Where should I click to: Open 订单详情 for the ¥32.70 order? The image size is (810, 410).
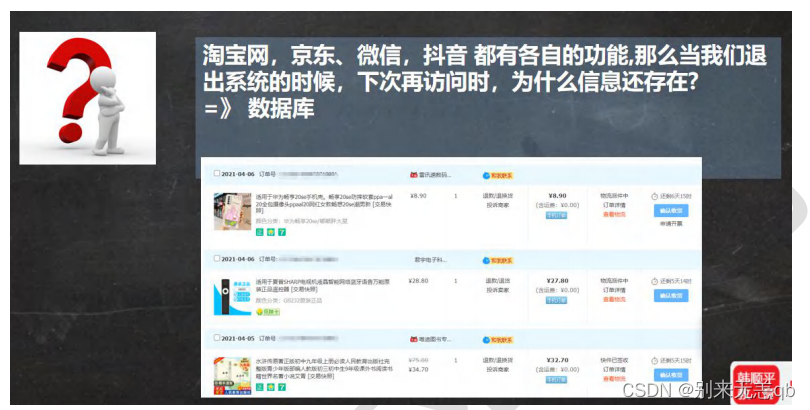pyautogui.click(x=614, y=369)
